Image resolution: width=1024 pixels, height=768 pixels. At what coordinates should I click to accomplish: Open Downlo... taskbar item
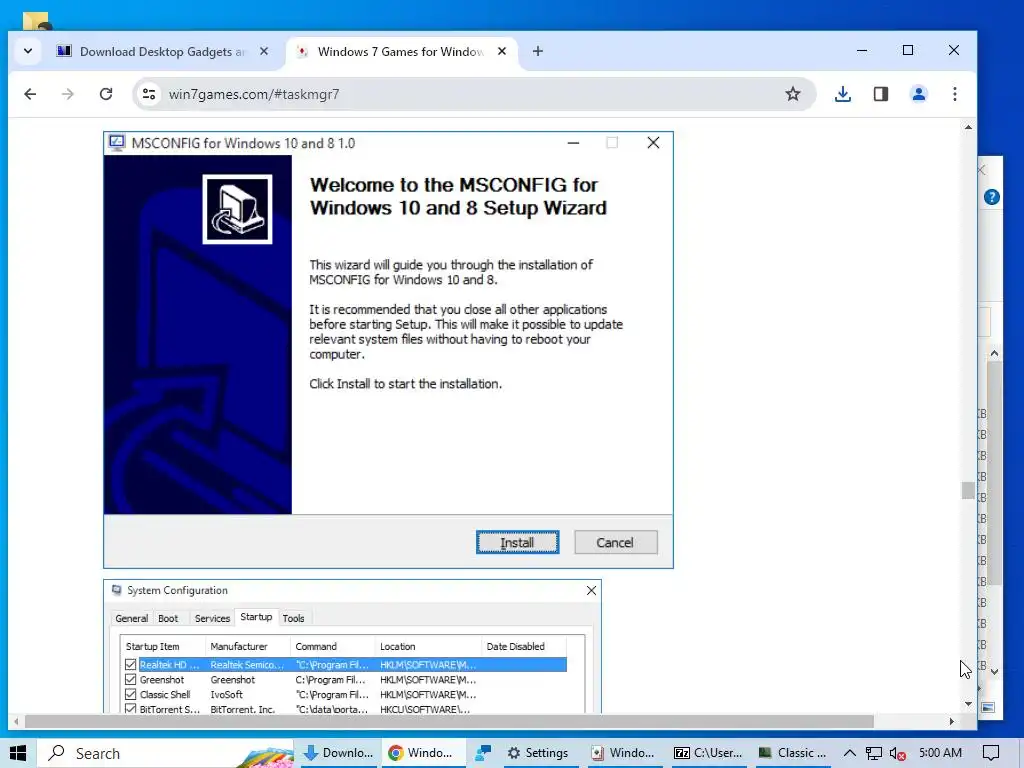coord(338,754)
